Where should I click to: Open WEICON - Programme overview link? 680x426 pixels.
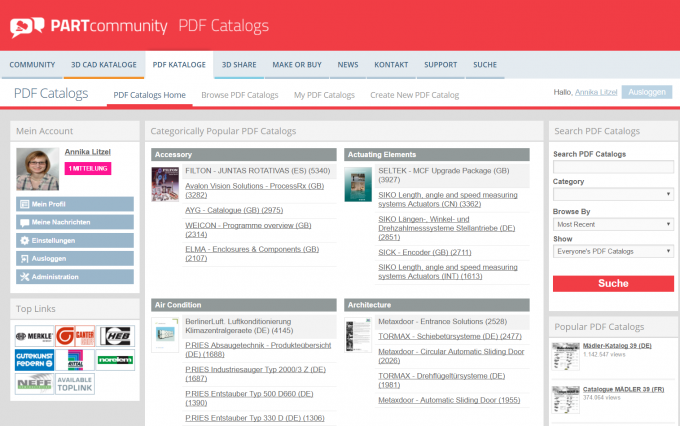coord(248,230)
